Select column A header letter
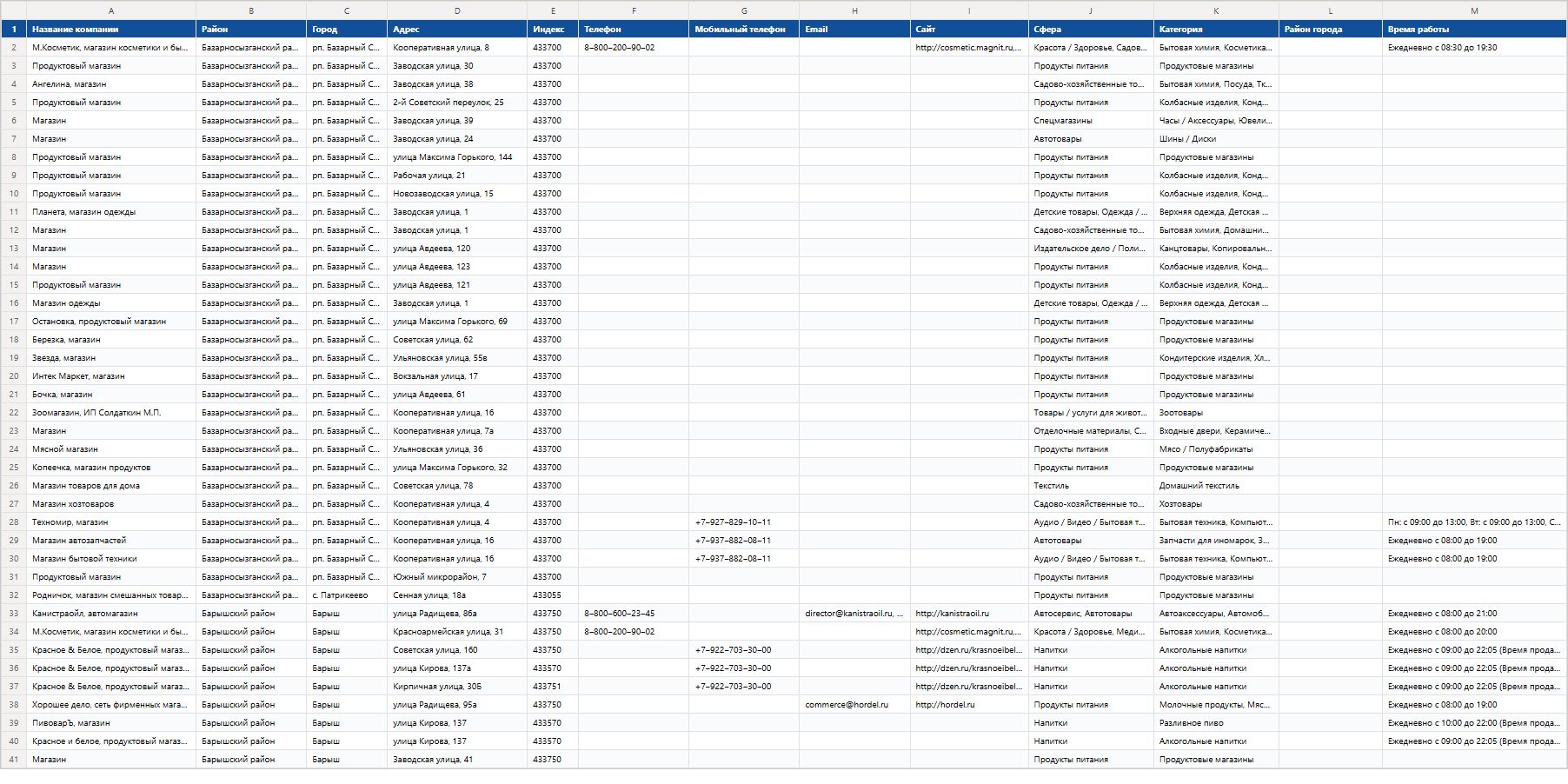 pyautogui.click(x=111, y=10)
